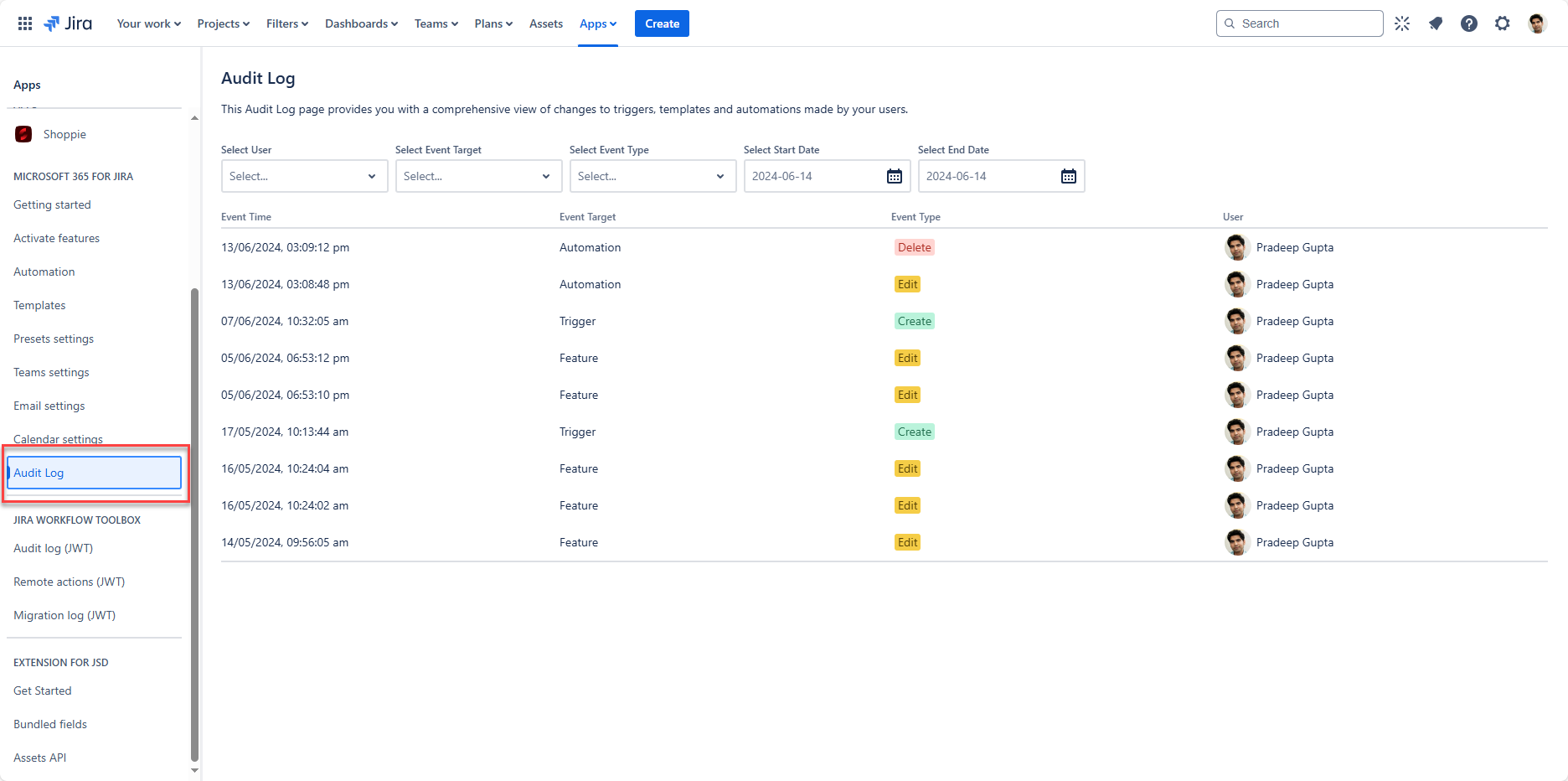Open the Select Event Type dropdown
The height and width of the screenshot is (781, 1568).
[x=652, y=176]
